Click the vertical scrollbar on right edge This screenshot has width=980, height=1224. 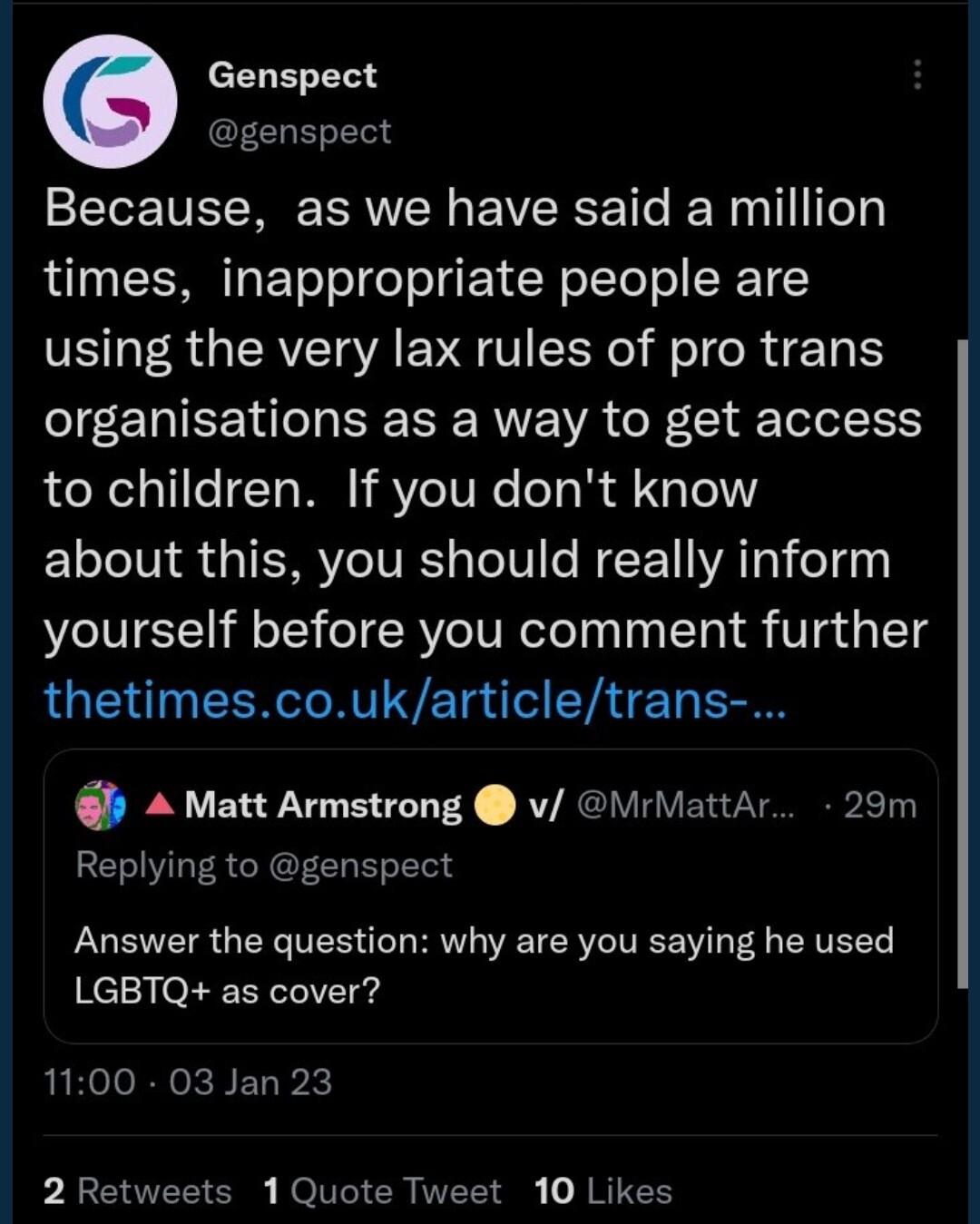pos(963,662)
